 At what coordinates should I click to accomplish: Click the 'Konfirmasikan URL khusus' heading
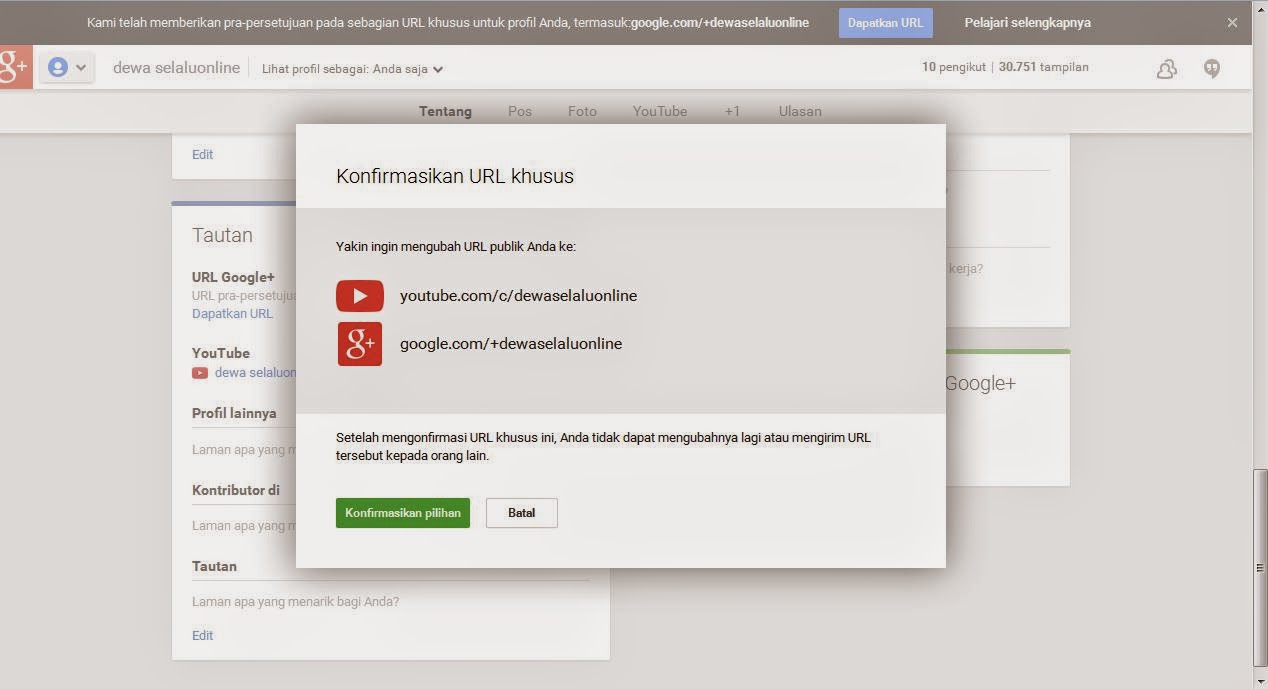455,176
